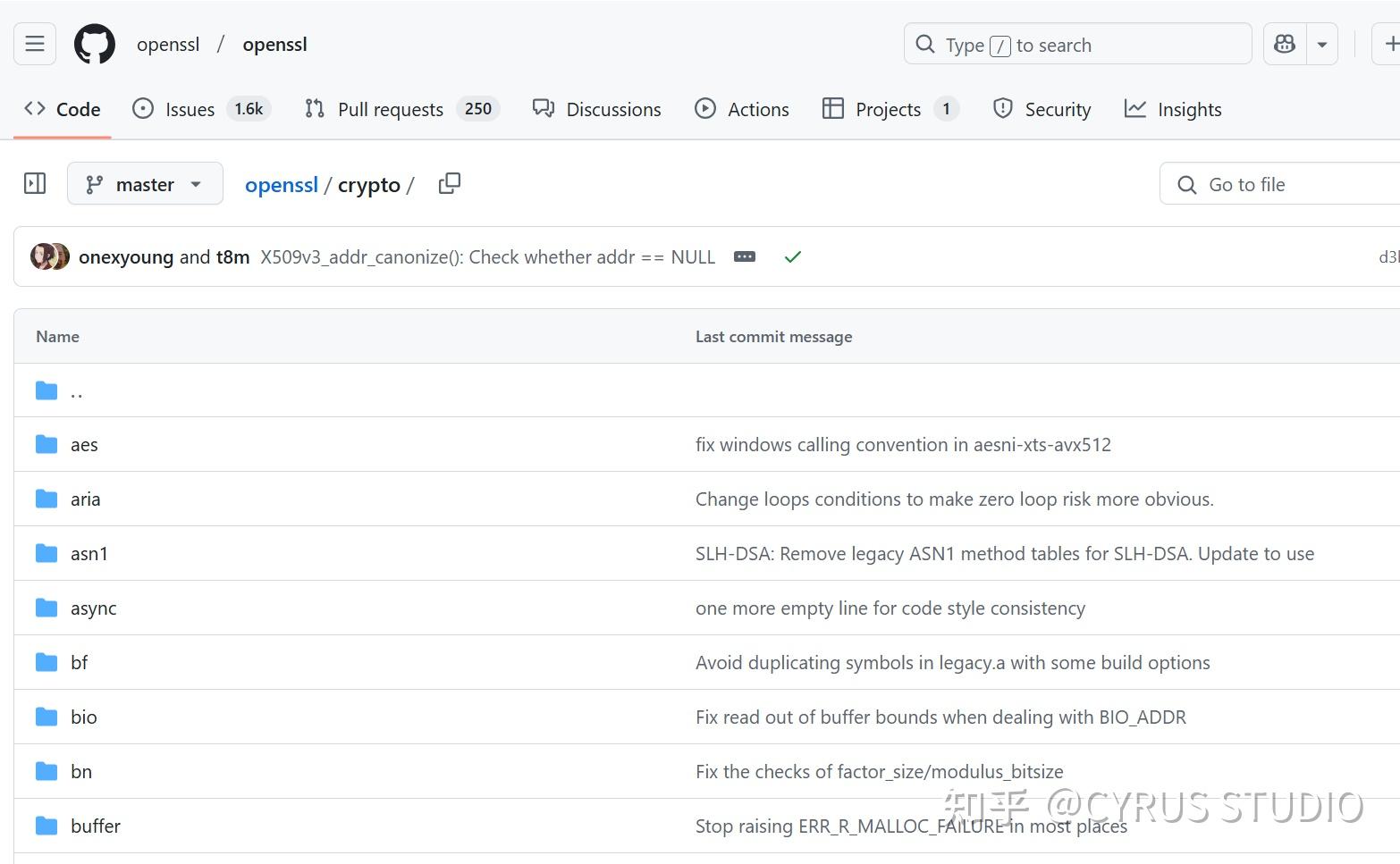Toggle the file tree side panel

(35, 184)
